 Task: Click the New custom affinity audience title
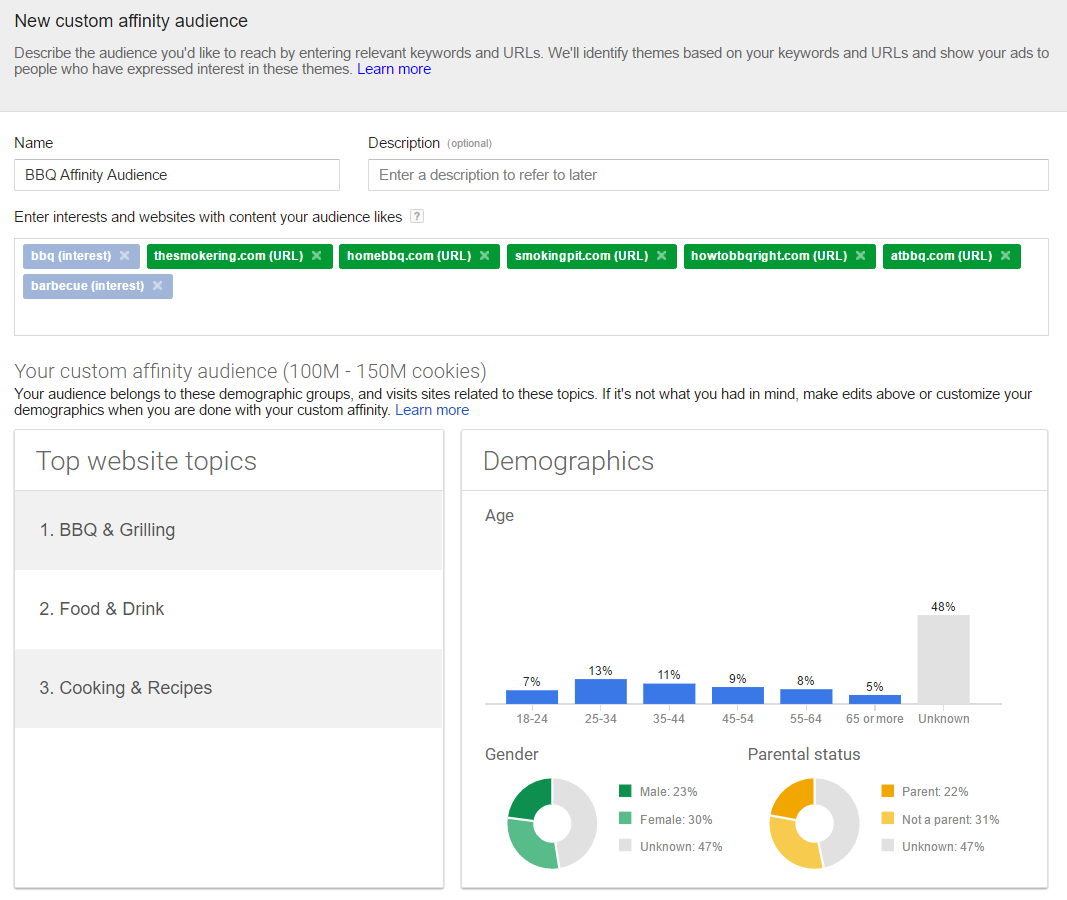(131, 21)
